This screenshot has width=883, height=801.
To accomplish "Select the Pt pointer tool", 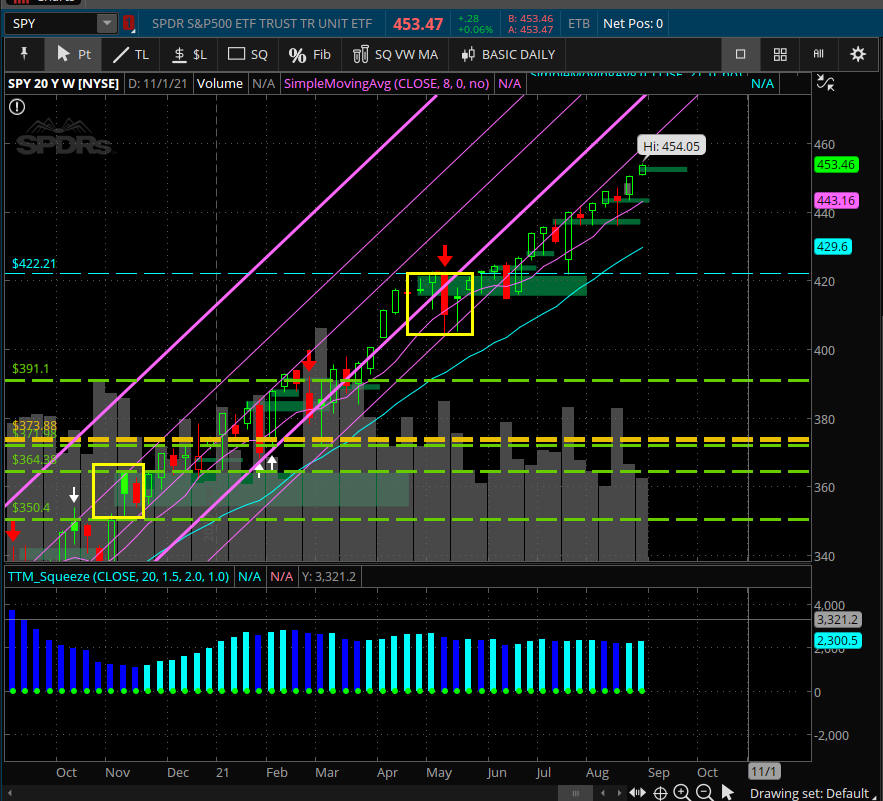I will tap(74, 54).
